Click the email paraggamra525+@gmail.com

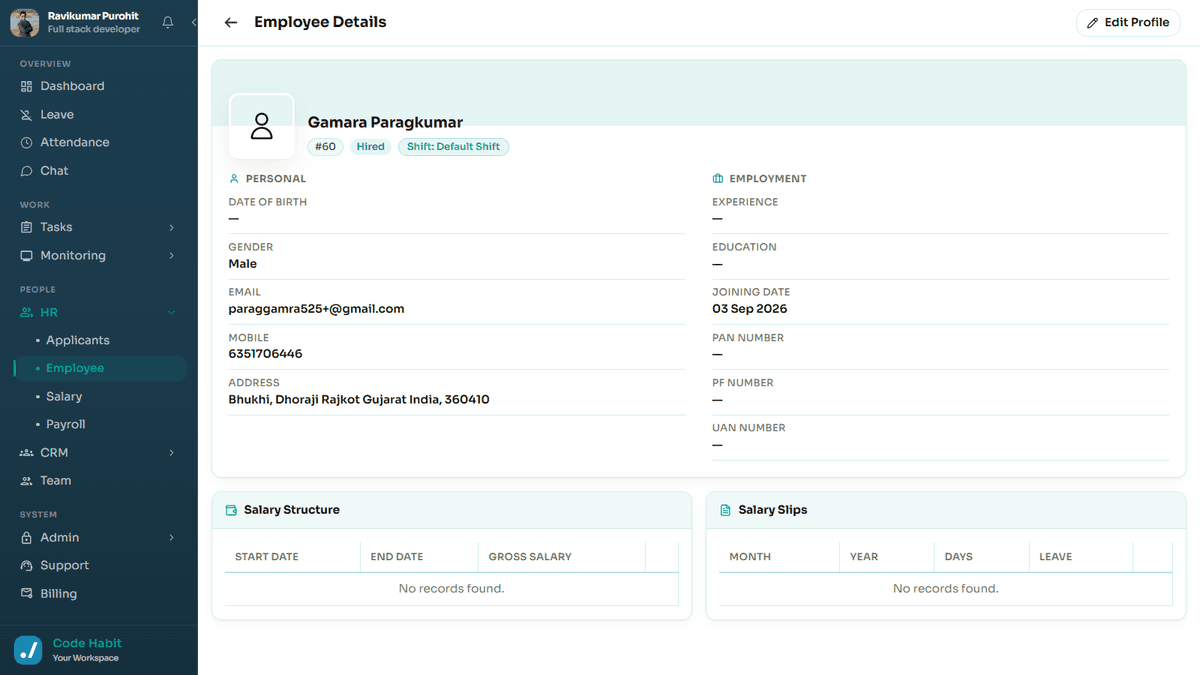point(316,309)
